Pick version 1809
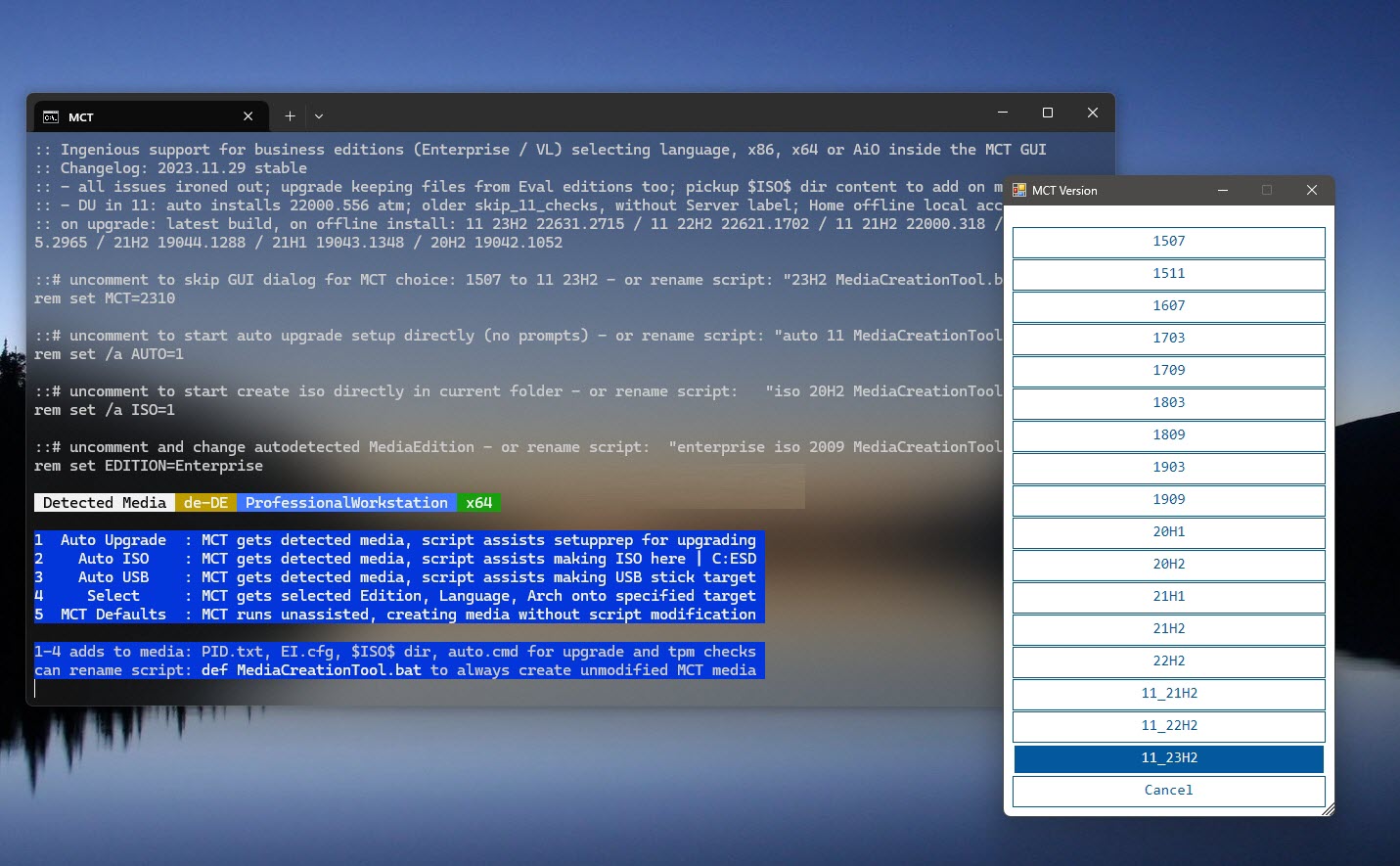 pyautogui.click(x=1168, y=435)
